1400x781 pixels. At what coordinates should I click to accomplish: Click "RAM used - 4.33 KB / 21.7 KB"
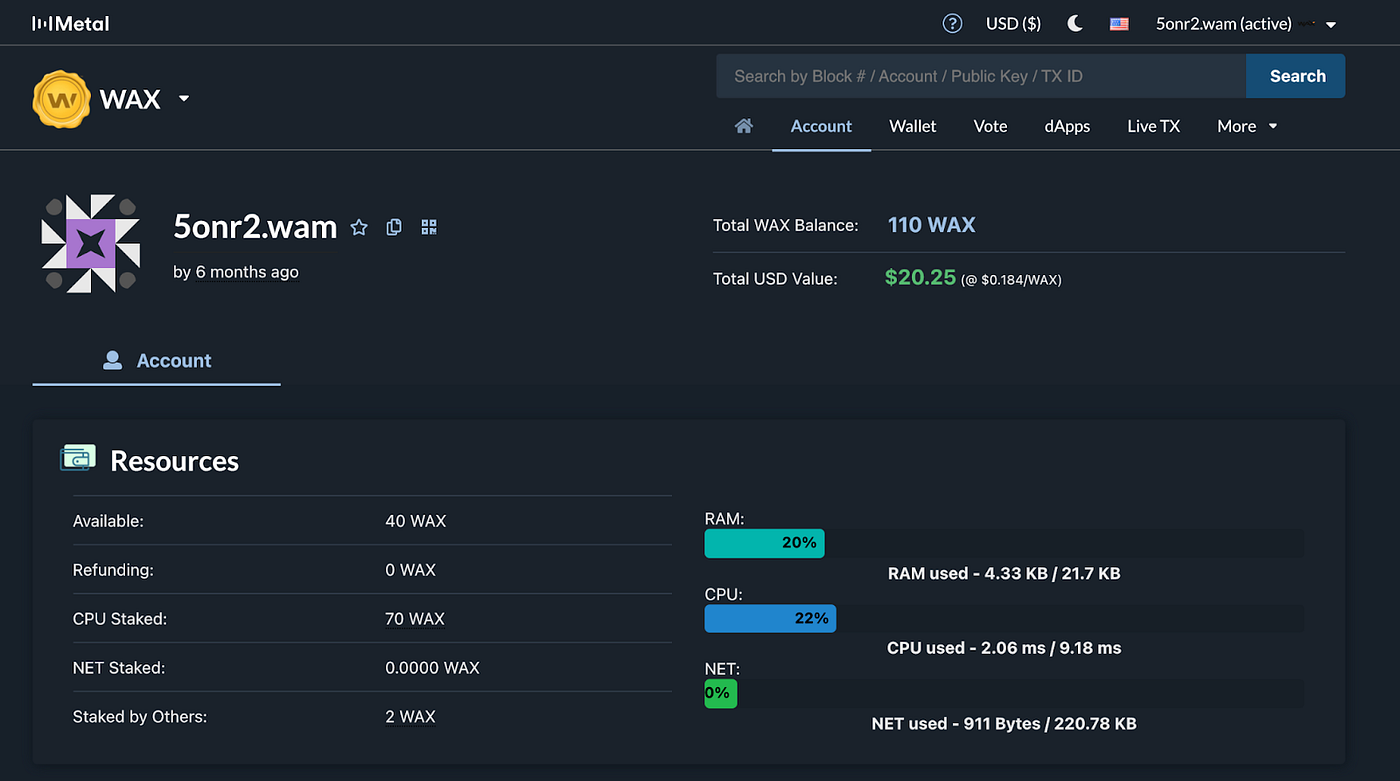point(1004,573)
